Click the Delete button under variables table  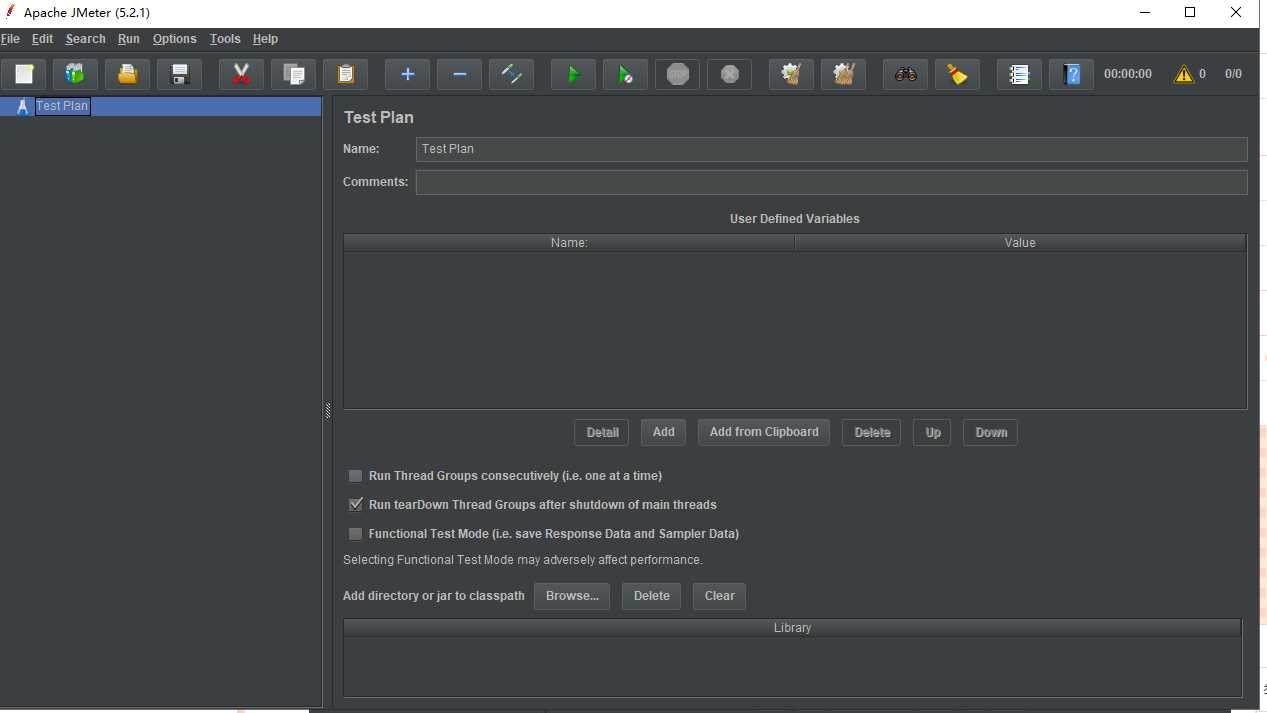pos(872,432)
